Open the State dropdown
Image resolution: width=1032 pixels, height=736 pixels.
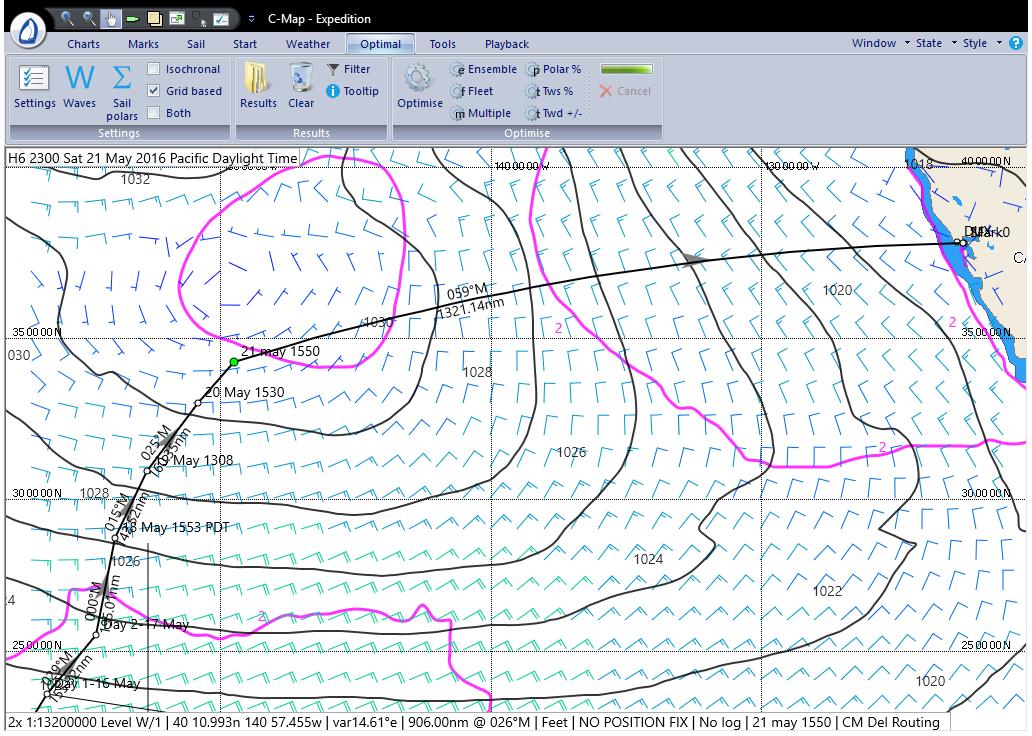tap(935, 43)
